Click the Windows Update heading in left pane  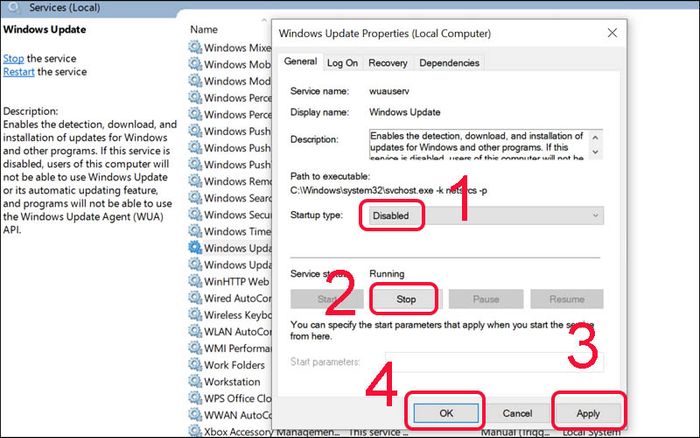point(45,30)
